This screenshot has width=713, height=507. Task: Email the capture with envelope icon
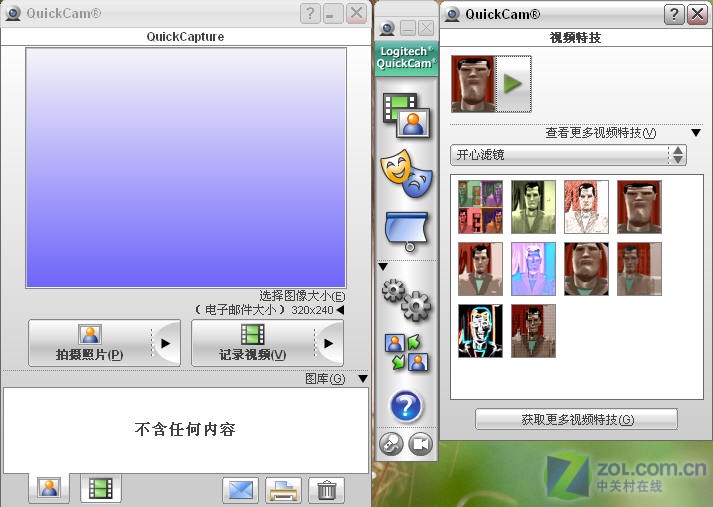coord(241,490)
